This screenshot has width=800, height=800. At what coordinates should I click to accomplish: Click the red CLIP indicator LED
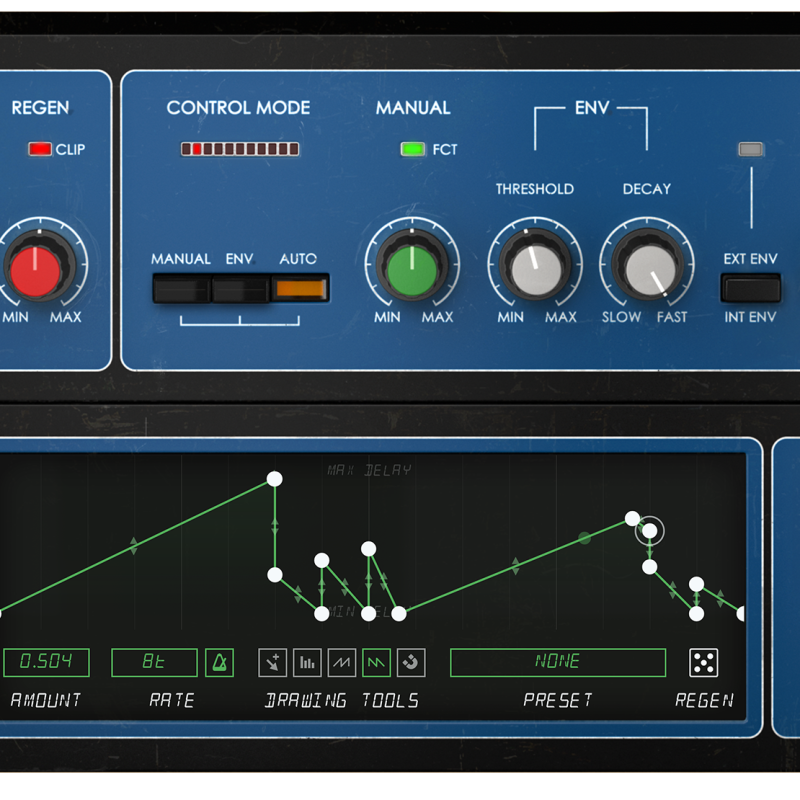40,149
